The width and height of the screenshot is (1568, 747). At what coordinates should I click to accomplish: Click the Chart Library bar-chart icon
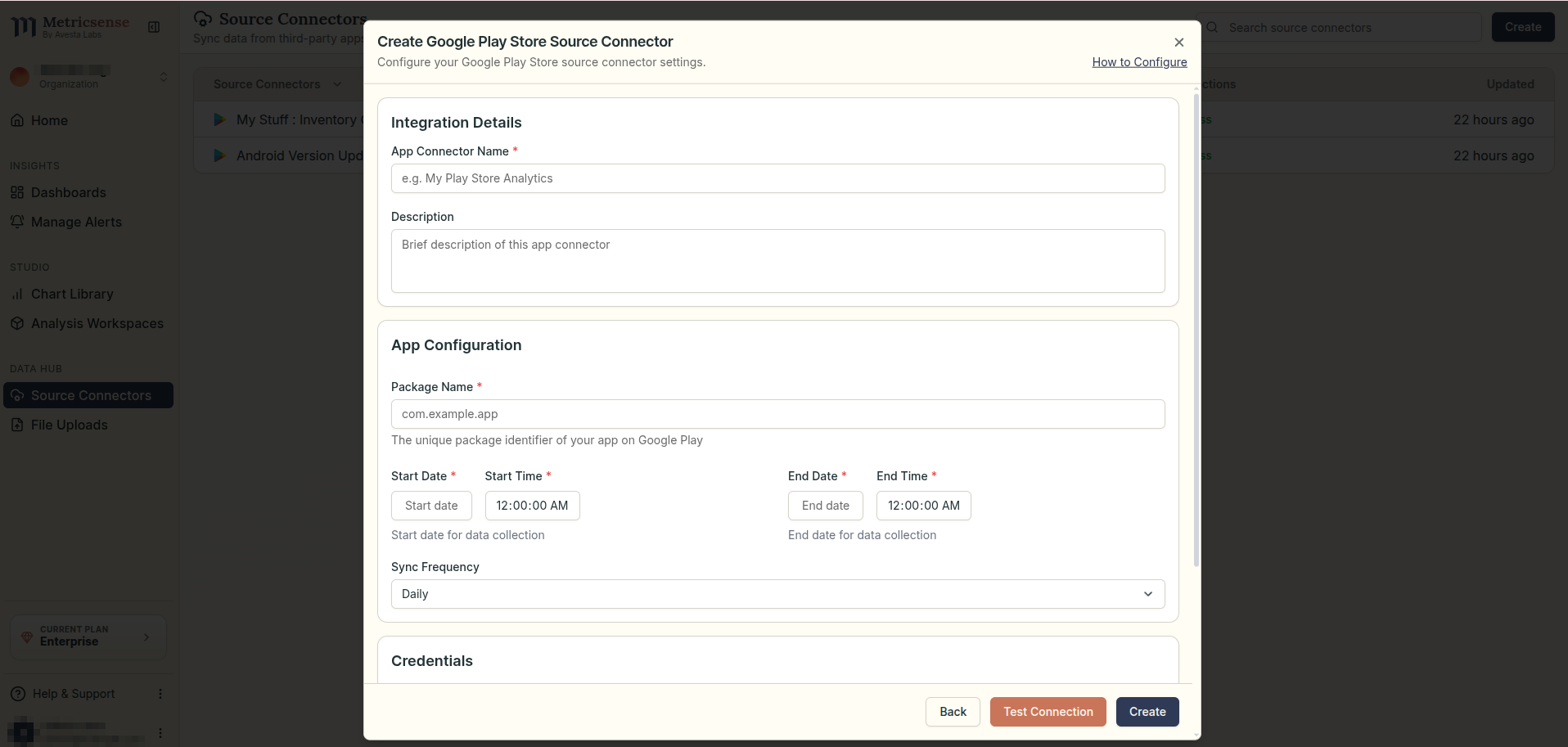(x=17, y=294)
